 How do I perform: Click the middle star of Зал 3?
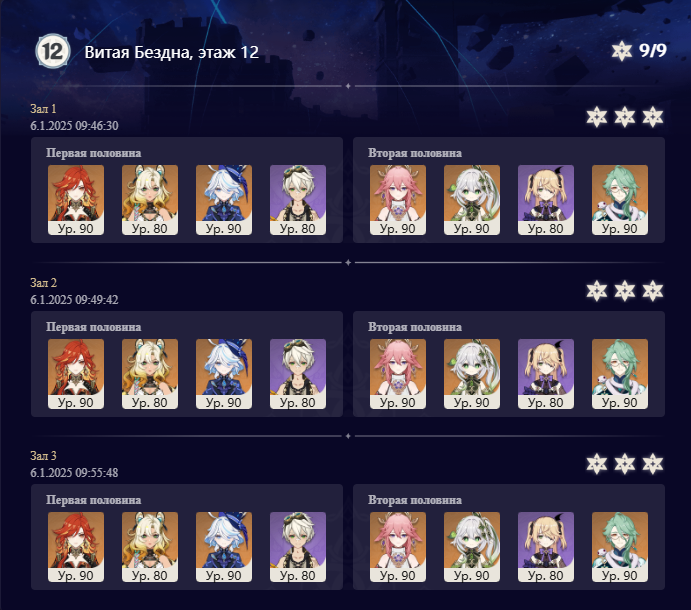click(x=625, y=464)
